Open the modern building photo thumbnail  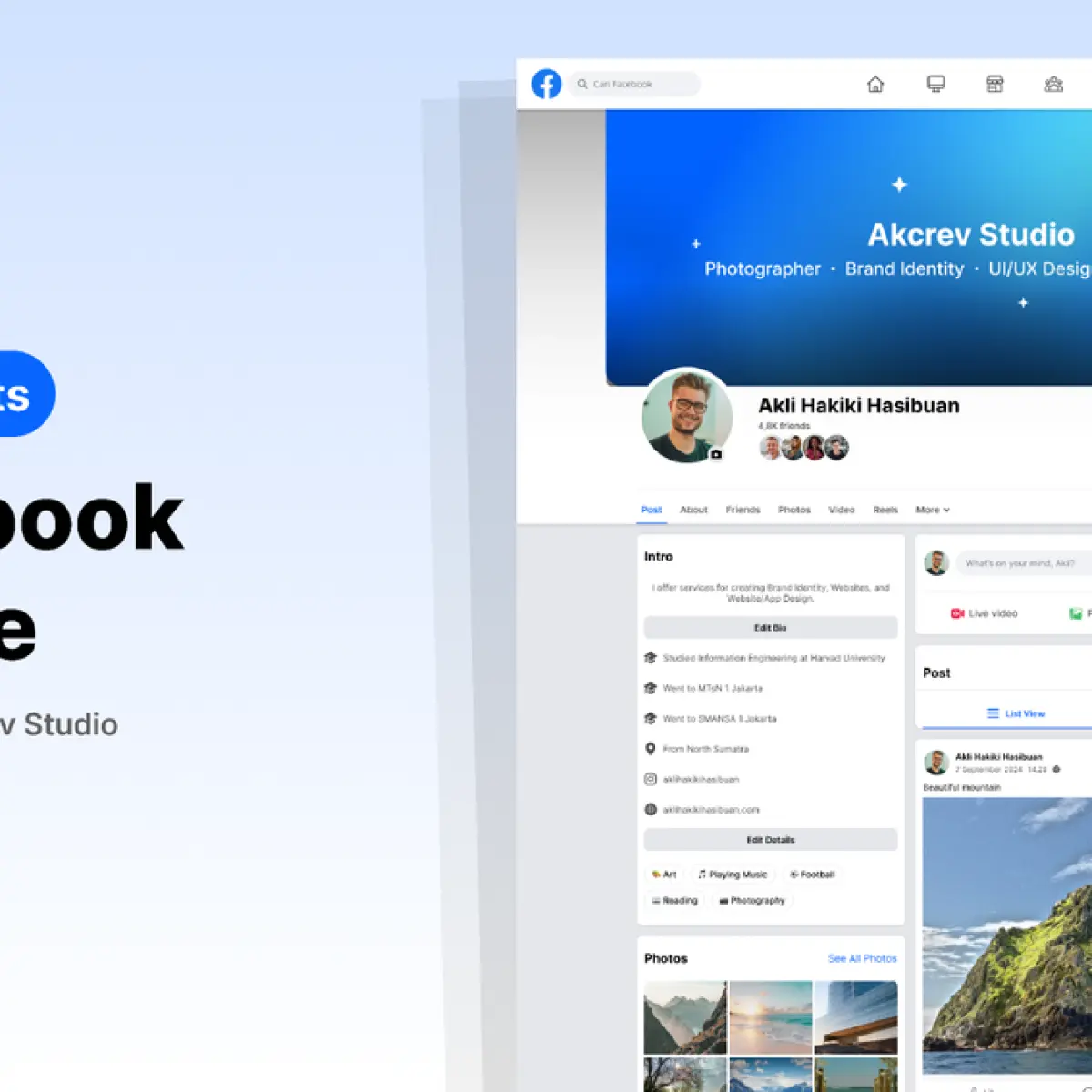click(856, 1017)
